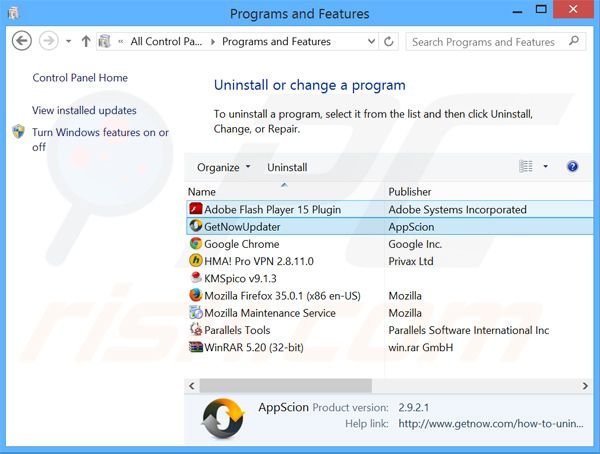
Task: Click the Uninstall toolbar button
Action: (x=287, y=167)
